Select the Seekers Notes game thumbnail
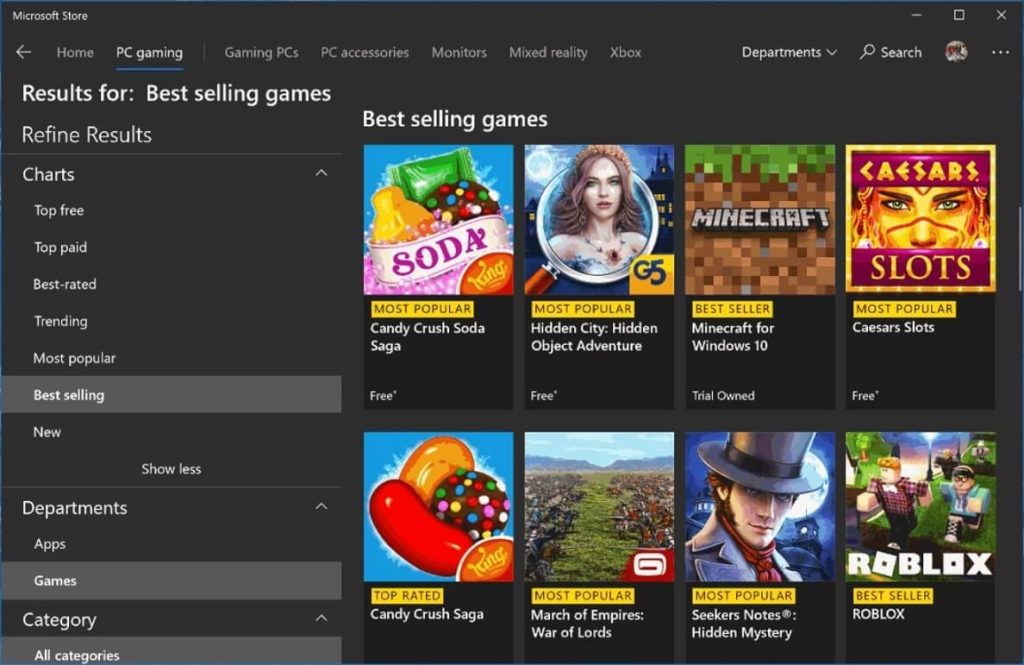Image resolution: width=1024 pixels, height=665 pixels. pos(759,507)
